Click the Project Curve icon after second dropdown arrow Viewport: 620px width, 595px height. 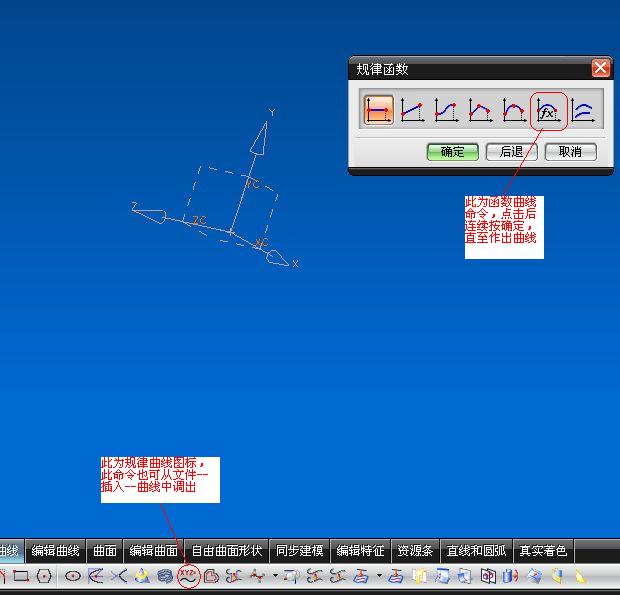pyautogui.click(x=395, y=576)
